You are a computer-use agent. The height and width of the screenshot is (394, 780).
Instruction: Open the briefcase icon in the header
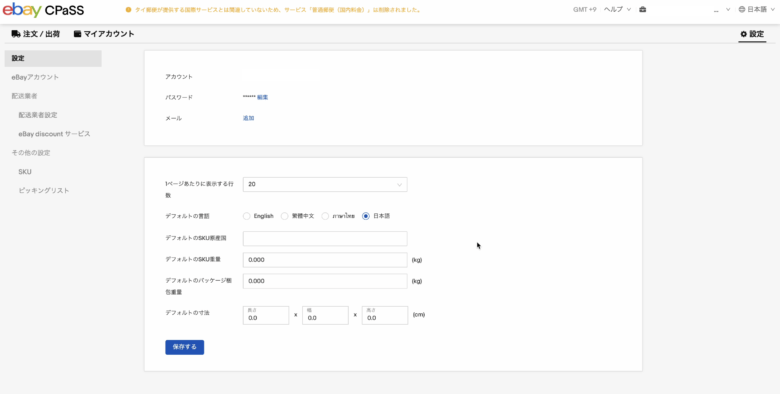click(643, 9)
